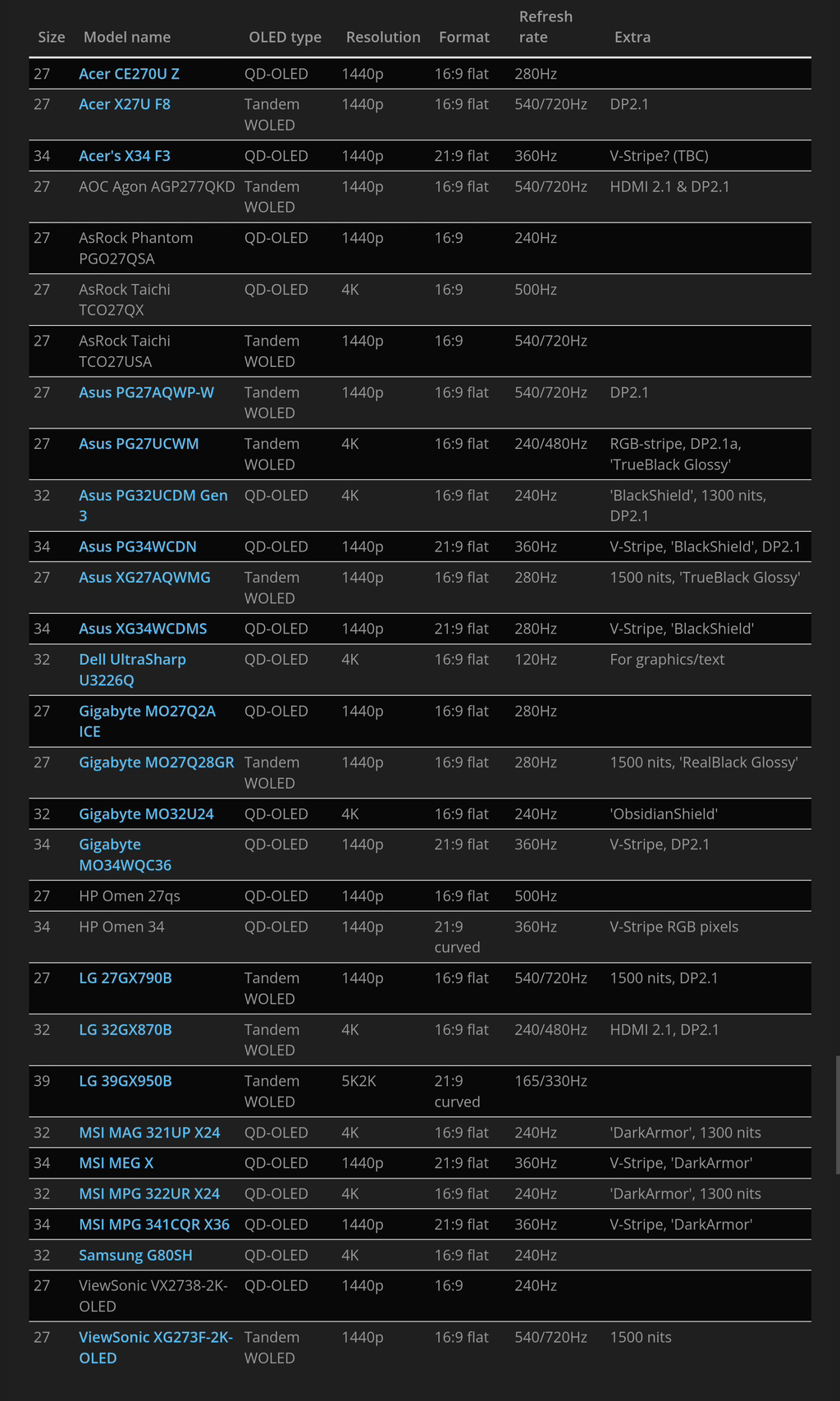The width and height of the screenshot is (840, 1401).
Task: Open Acer's X34 F3 article link
Action: click(125, 156)
